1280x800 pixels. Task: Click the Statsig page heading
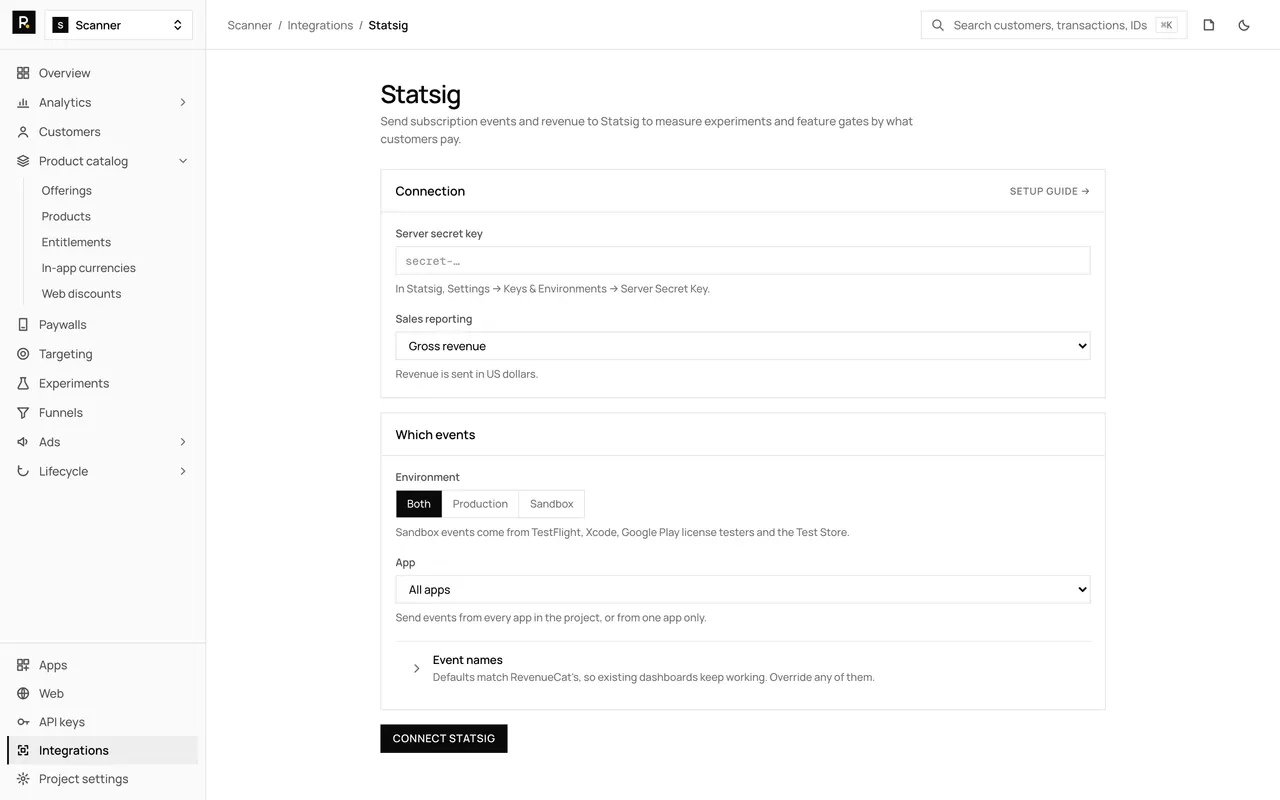pos(421,94)
